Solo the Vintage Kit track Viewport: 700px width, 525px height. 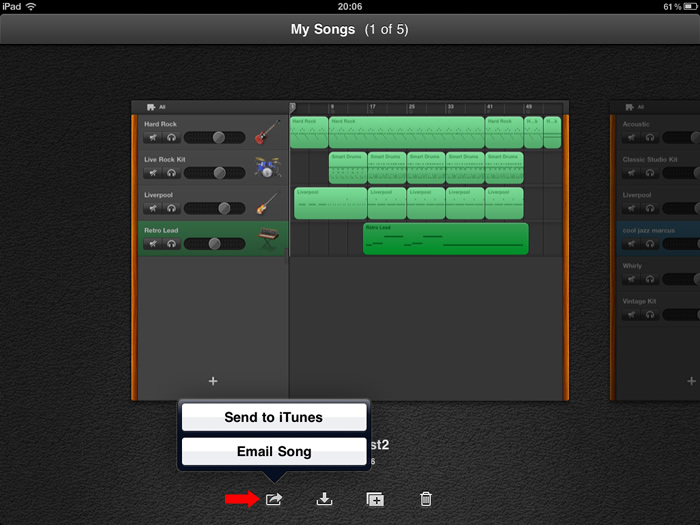click(650, 315)
